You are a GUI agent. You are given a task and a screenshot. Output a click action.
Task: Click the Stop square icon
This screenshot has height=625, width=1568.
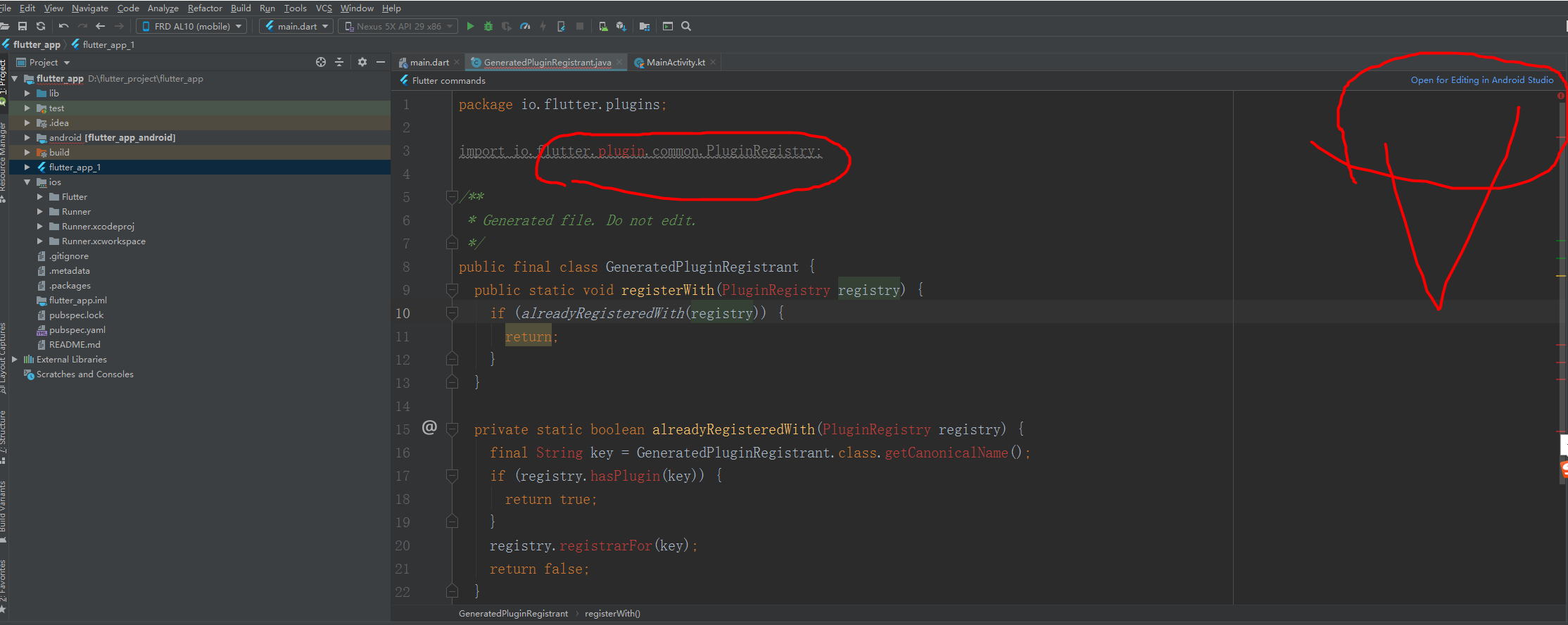click(580, 26)
